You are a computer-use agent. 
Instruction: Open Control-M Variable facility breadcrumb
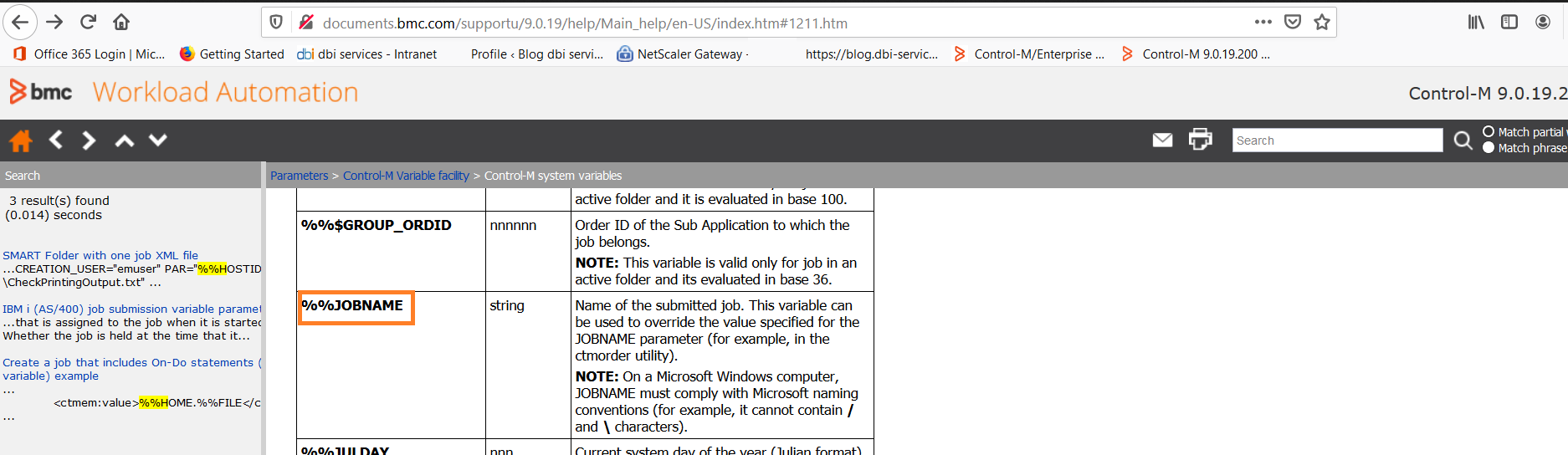[406, 176]
